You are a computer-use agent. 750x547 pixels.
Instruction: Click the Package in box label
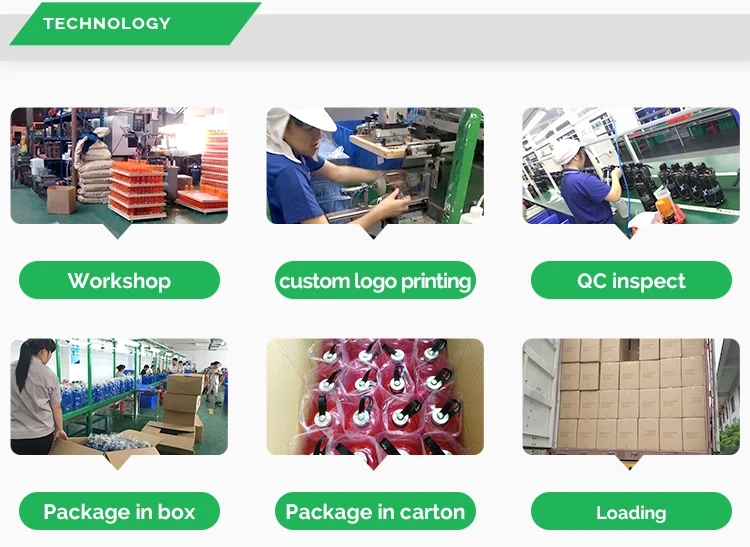pyautogui.click(x=119, y=511)
